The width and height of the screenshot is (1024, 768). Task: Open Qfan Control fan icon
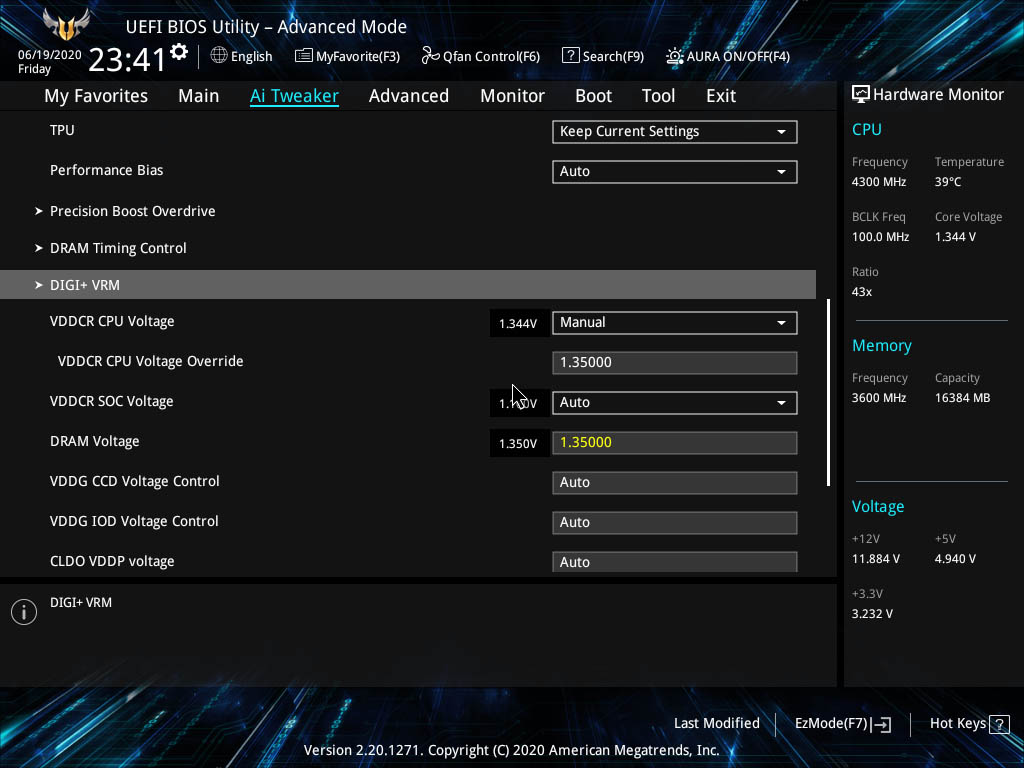point(430,56)
